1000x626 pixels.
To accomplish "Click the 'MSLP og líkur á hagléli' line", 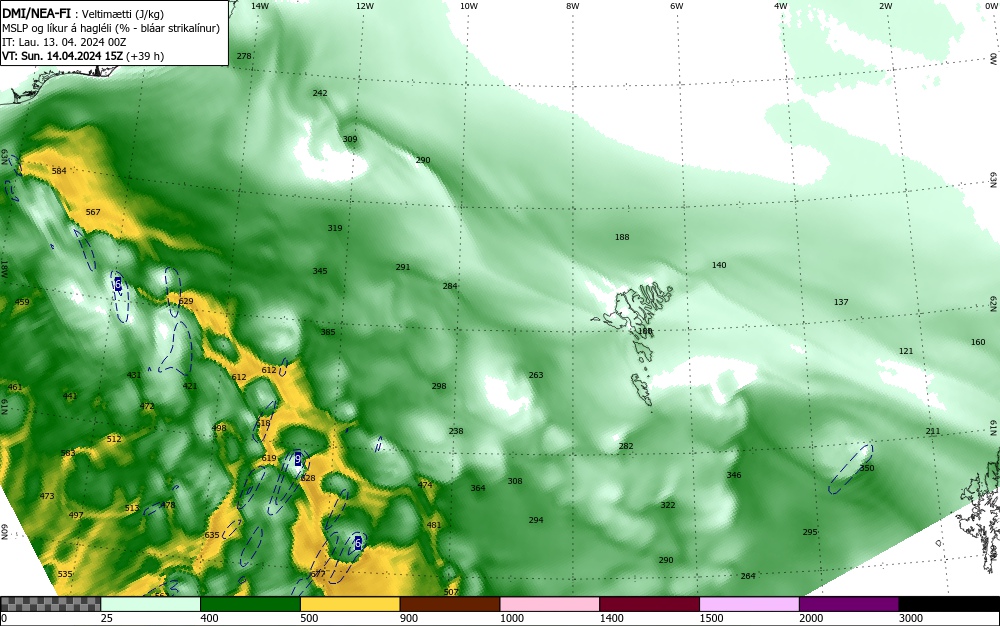I will [x=111, y=28].
